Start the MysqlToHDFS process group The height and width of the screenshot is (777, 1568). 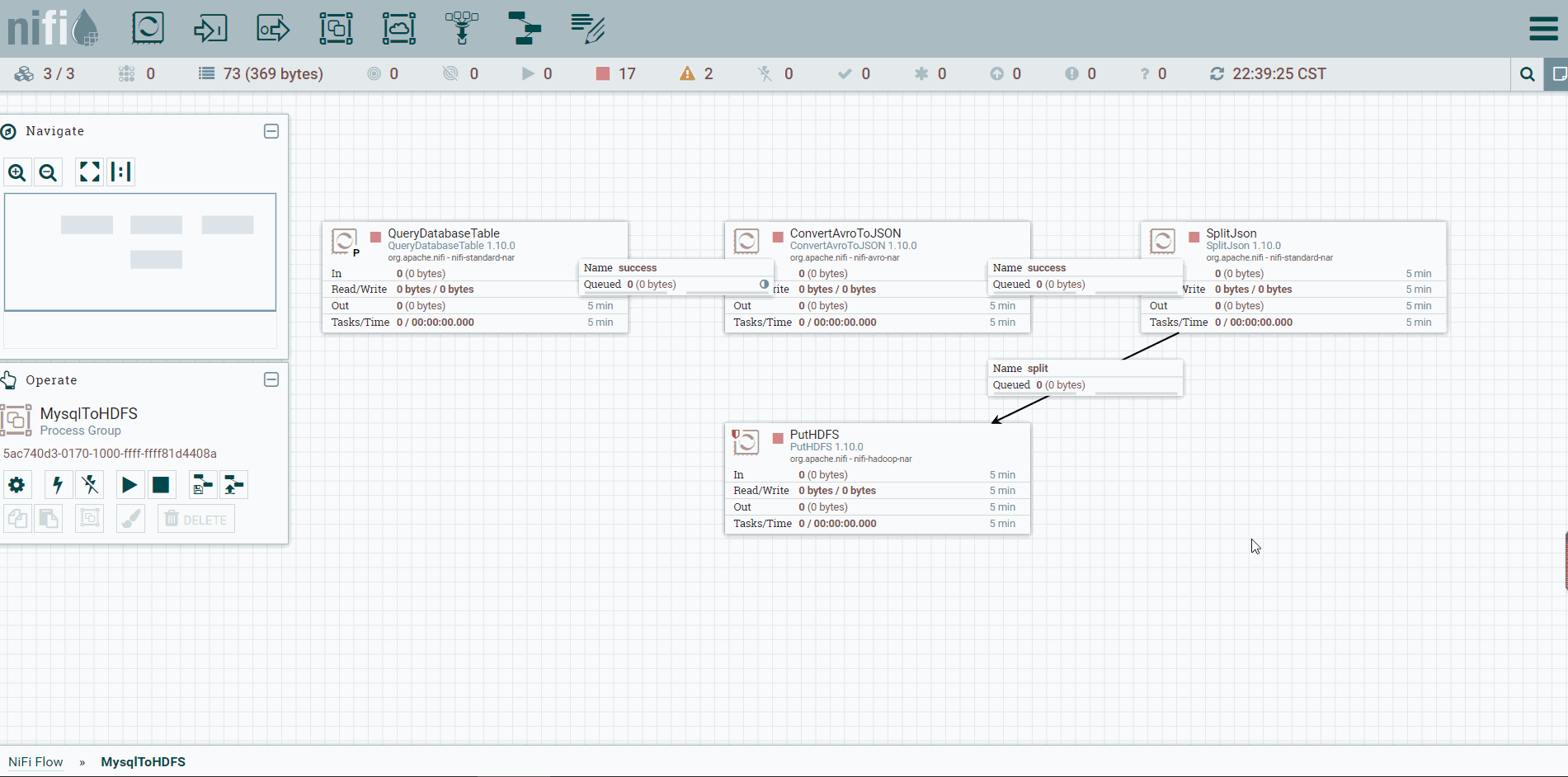pos(129,485)
